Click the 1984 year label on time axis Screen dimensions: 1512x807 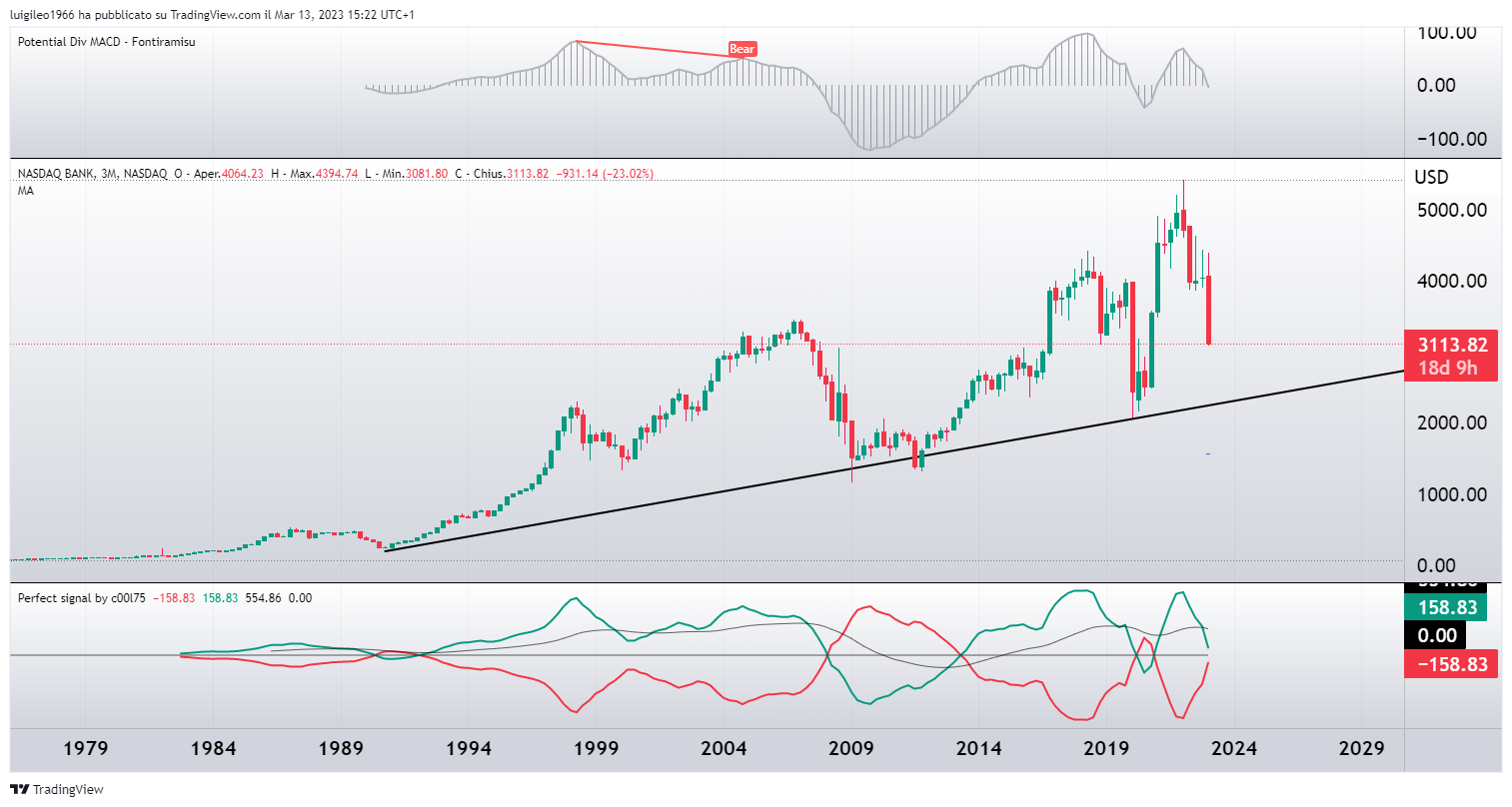[213, 748]
